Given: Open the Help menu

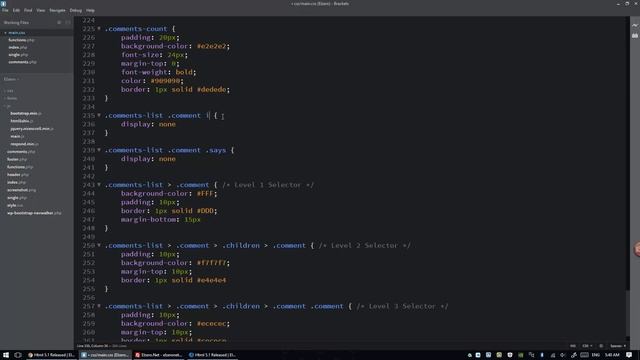Looking at the screenshot, I should [90, 10].
